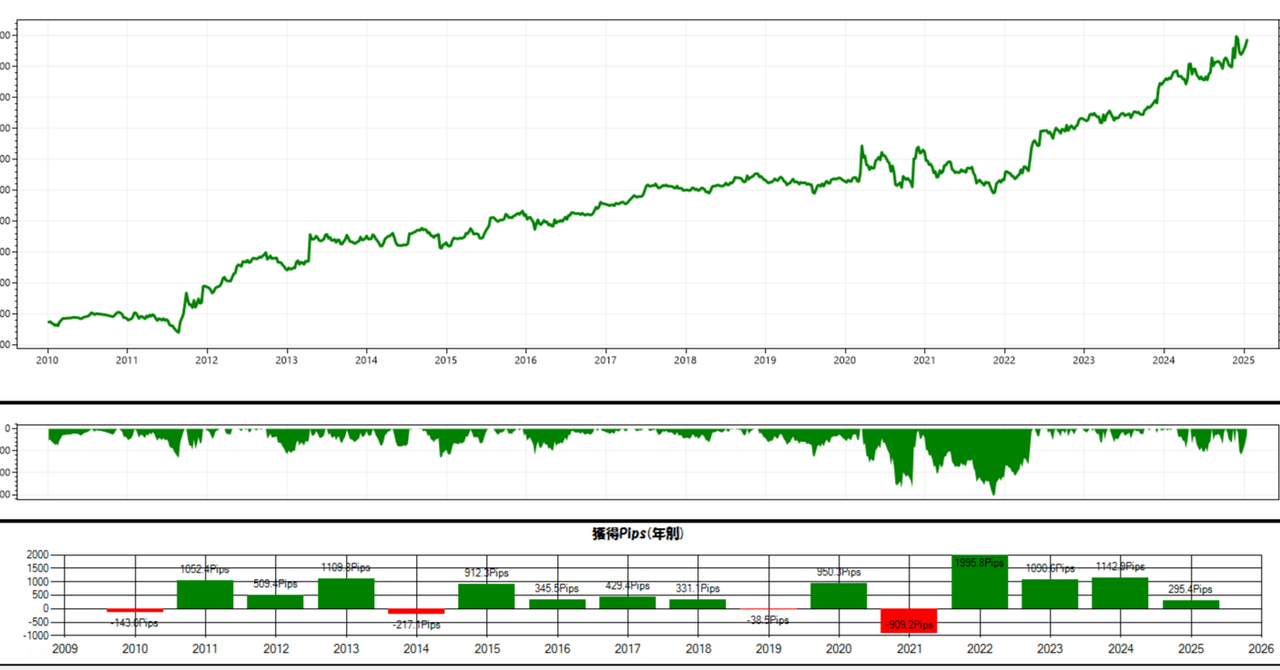1280x670 pixels.
Task: Select the green 2015 bar in yearly Pips chart
Action: [486, 596]
